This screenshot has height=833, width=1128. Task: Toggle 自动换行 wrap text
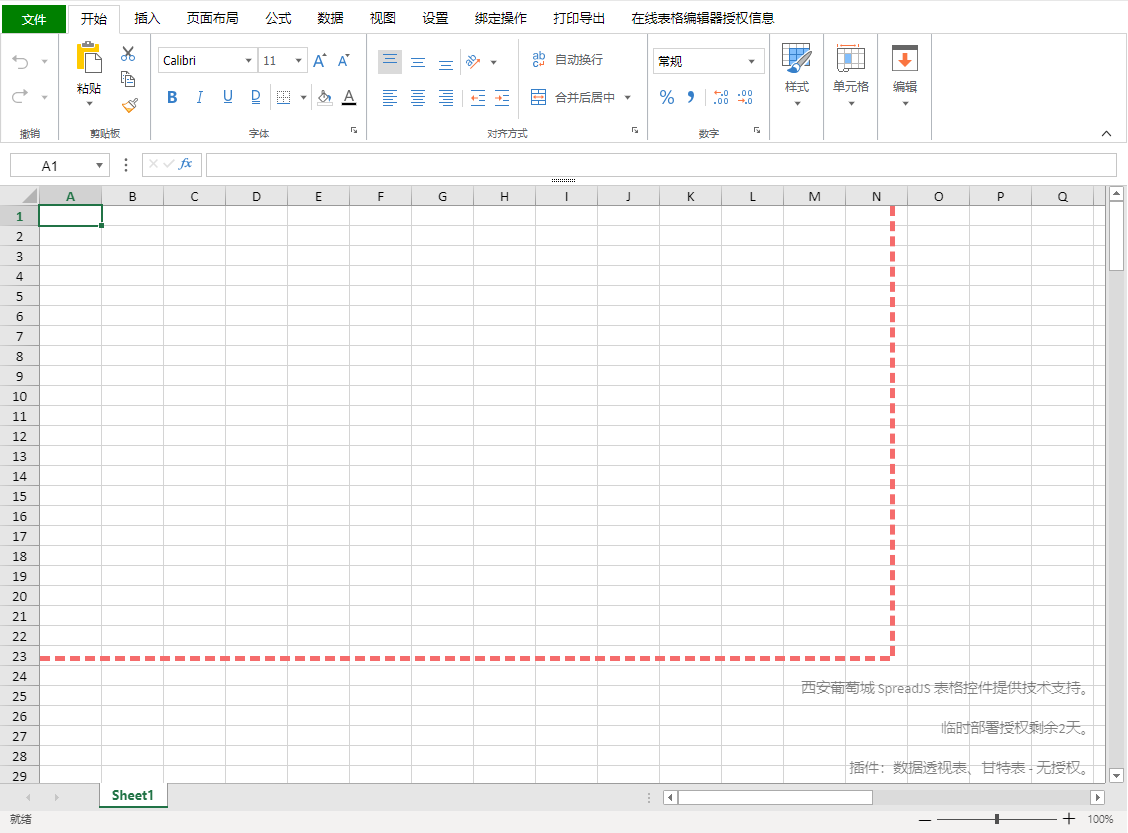coord(567,60)
